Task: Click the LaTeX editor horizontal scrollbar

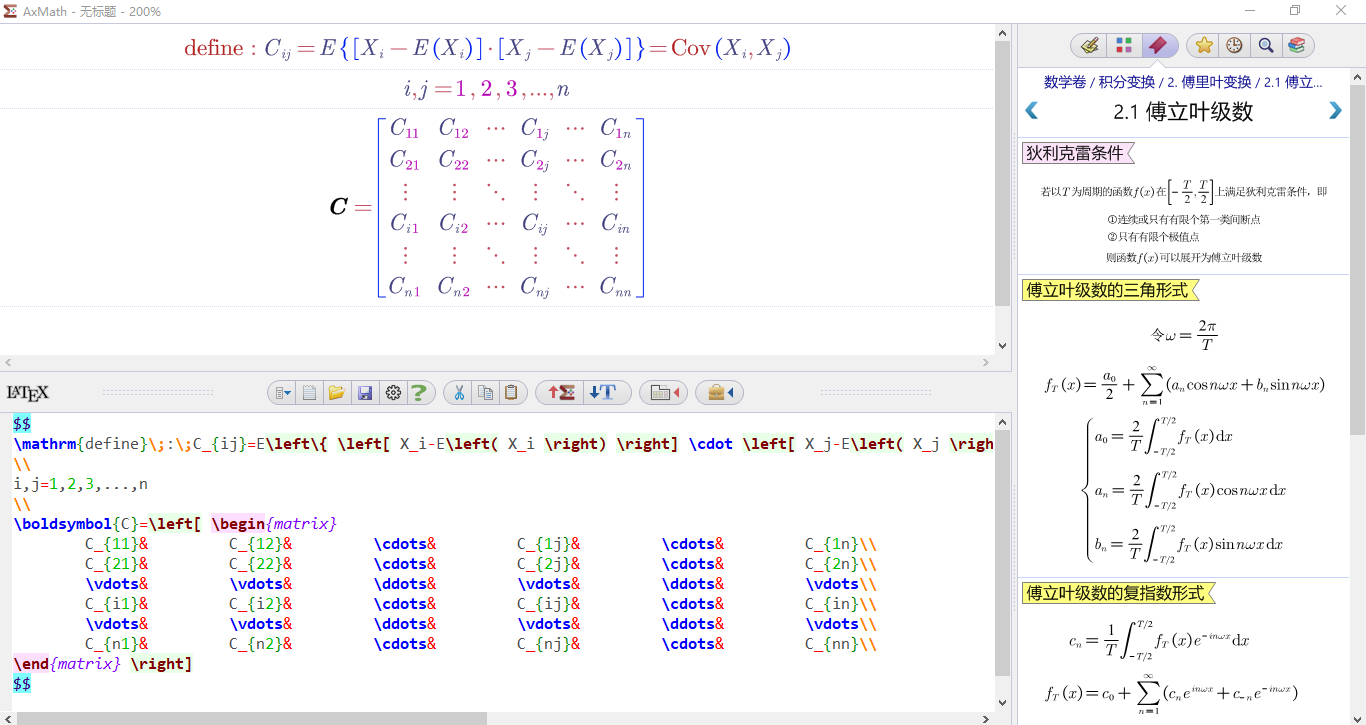Action: (x=252, y=718)
